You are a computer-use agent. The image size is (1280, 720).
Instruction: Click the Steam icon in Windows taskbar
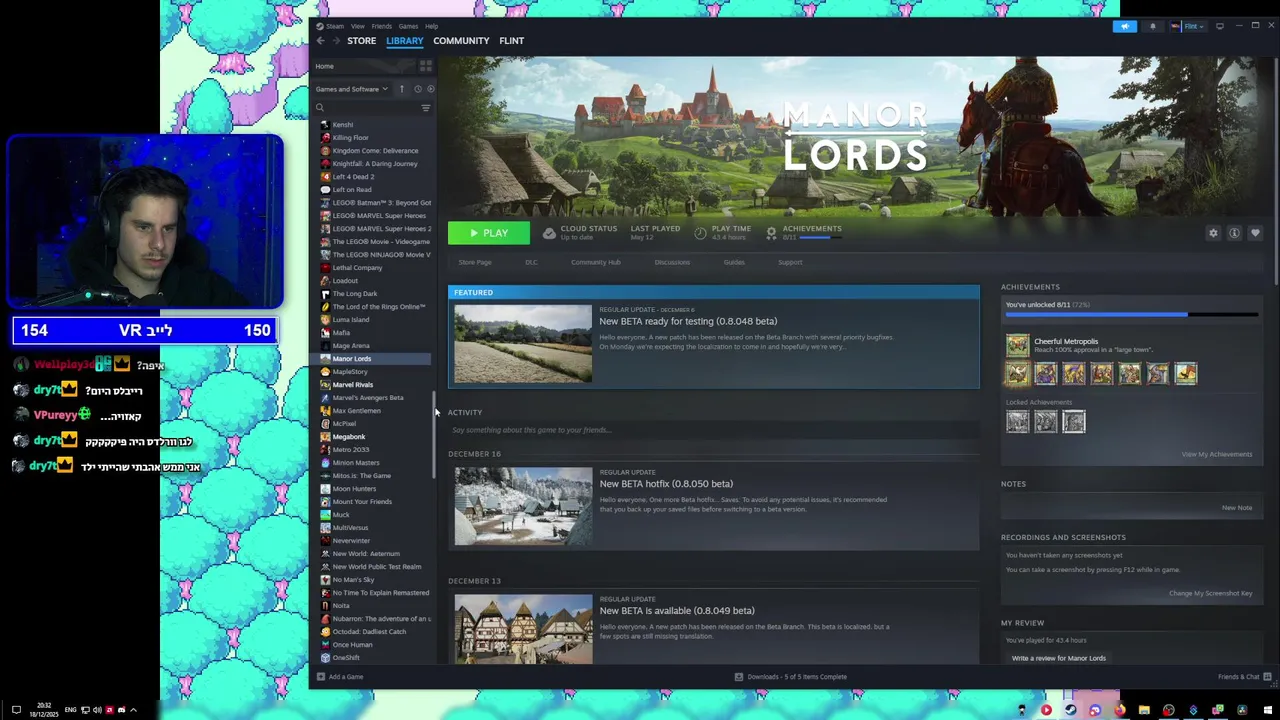tap(1070, 710)
